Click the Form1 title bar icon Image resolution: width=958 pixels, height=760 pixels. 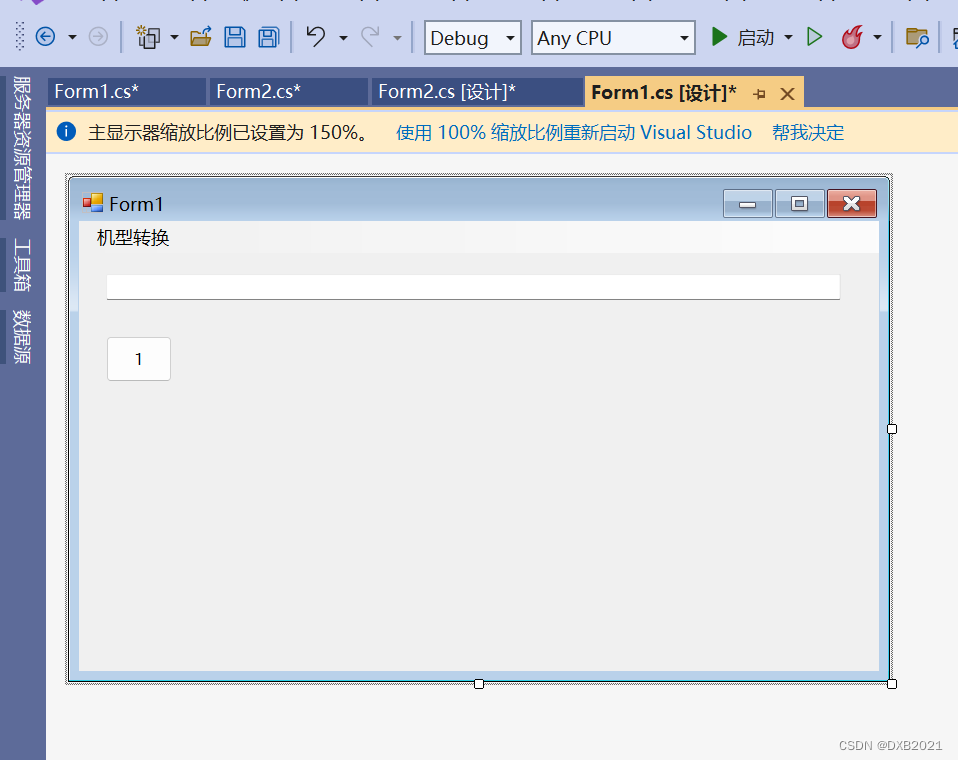(93, 203)
